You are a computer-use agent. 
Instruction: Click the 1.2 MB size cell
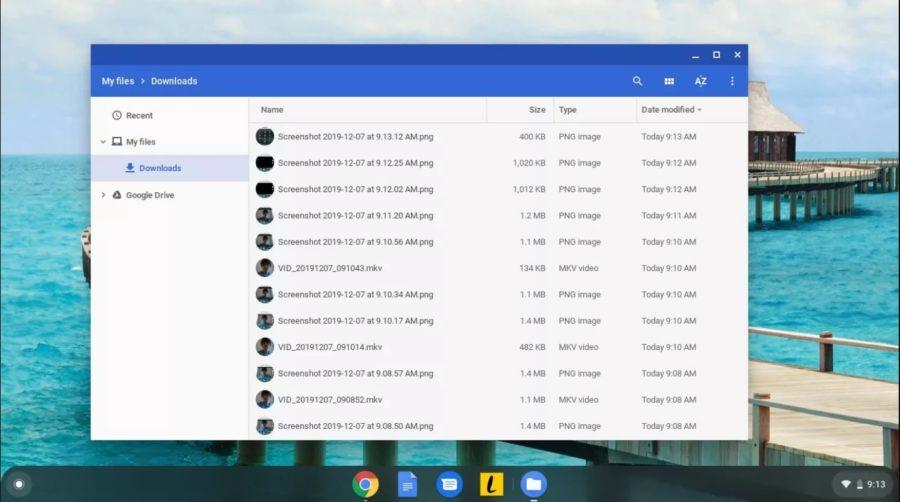(x=533, y=216)
